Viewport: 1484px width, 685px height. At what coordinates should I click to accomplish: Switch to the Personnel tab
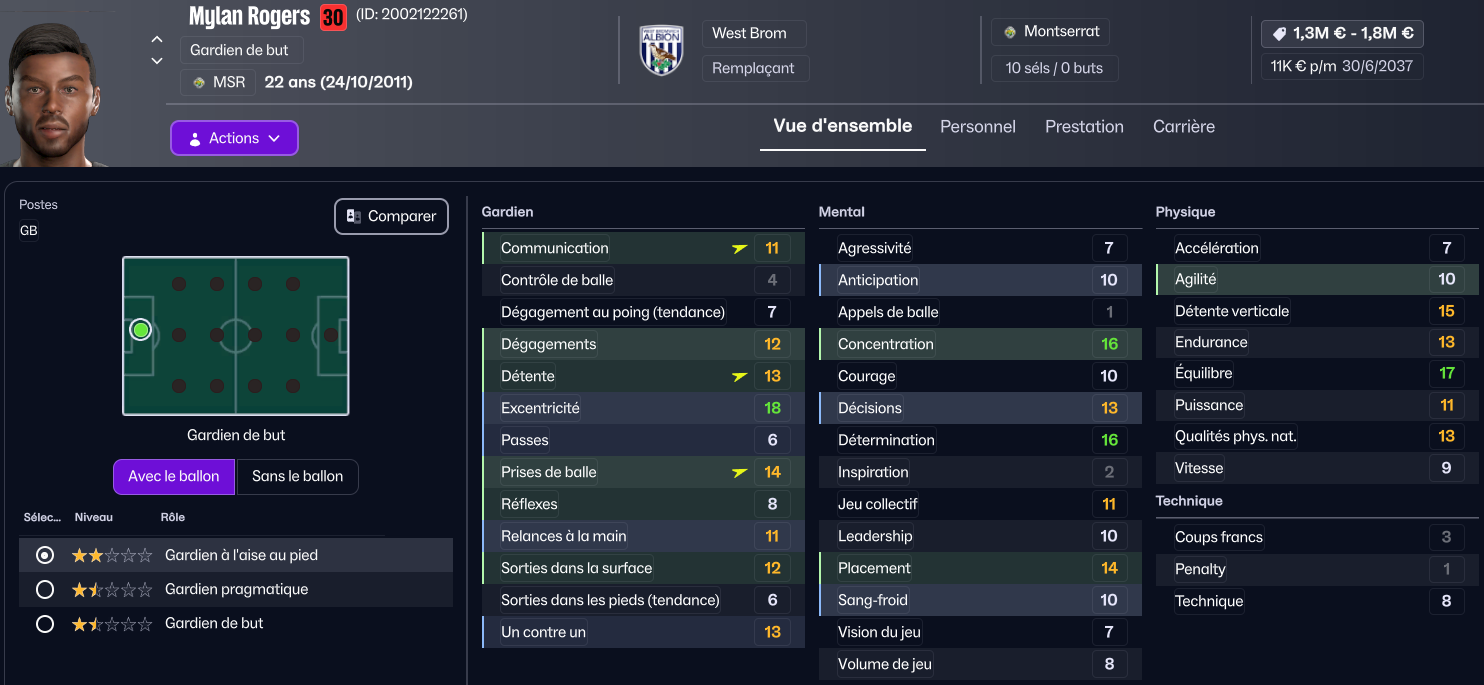(978, 127)
